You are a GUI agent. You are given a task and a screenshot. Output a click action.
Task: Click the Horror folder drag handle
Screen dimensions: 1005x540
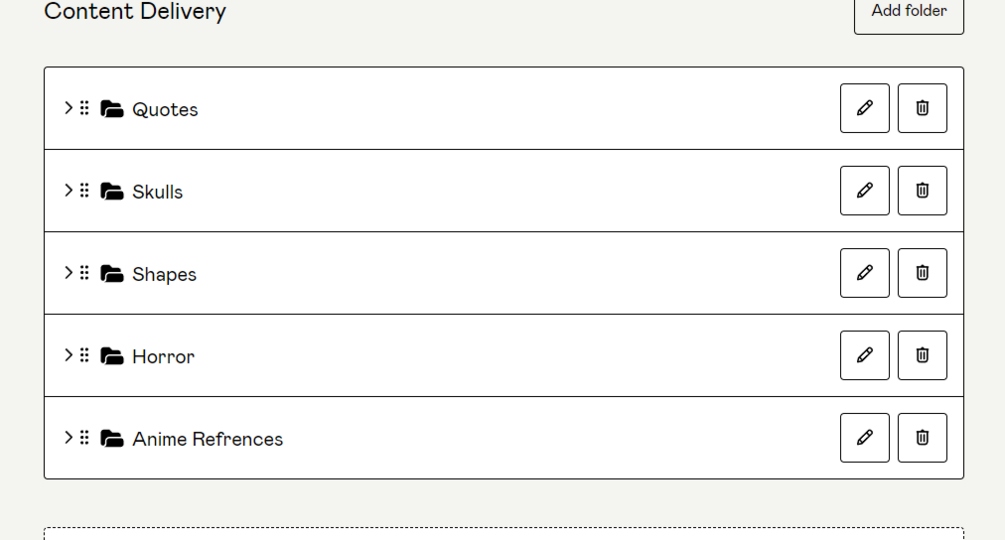85,355
